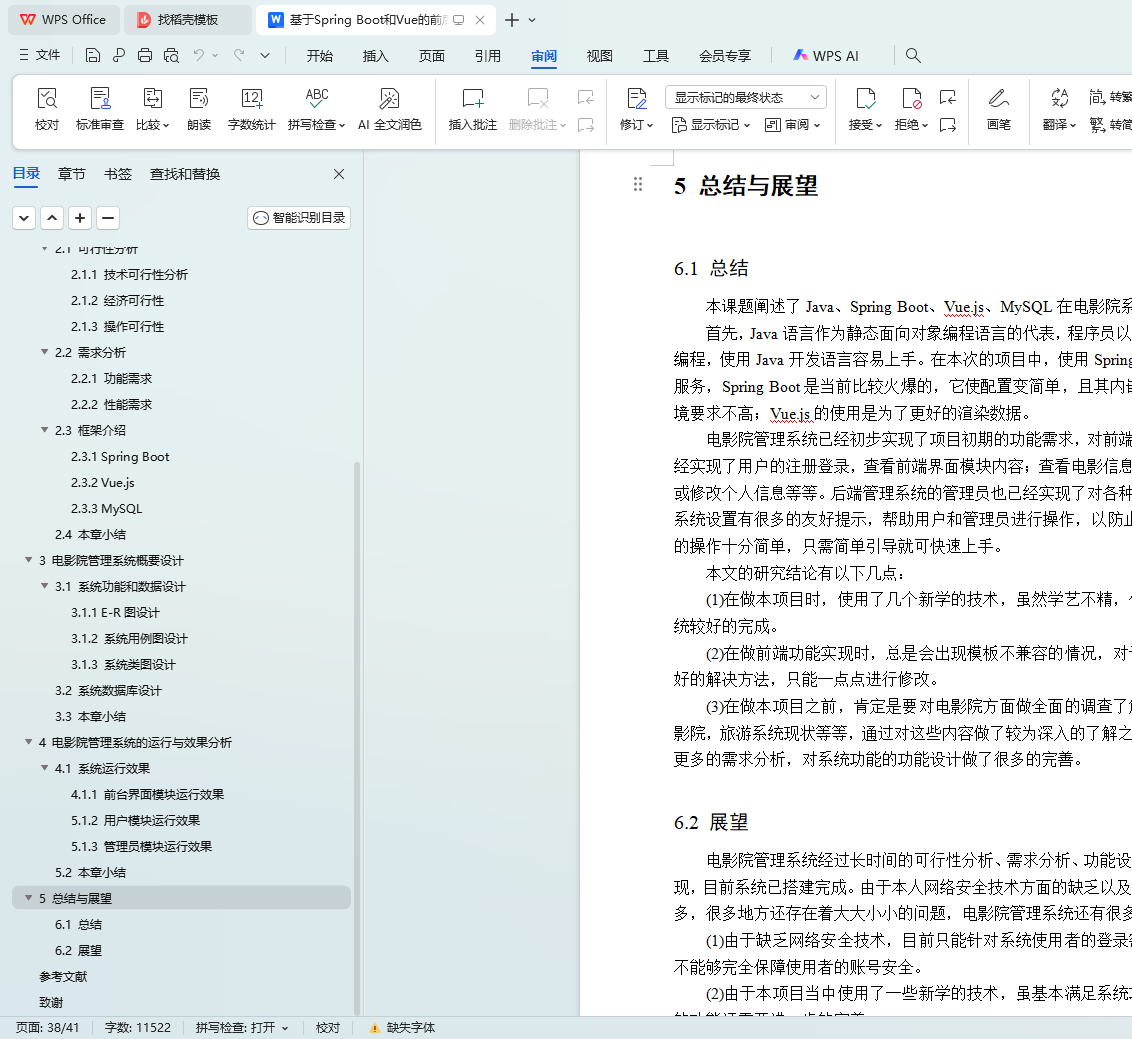Switch to the 找稻壳模板 tab
Image resolution: width=1132 pixels, height=1039 pixels.
(x=188, y=19)
